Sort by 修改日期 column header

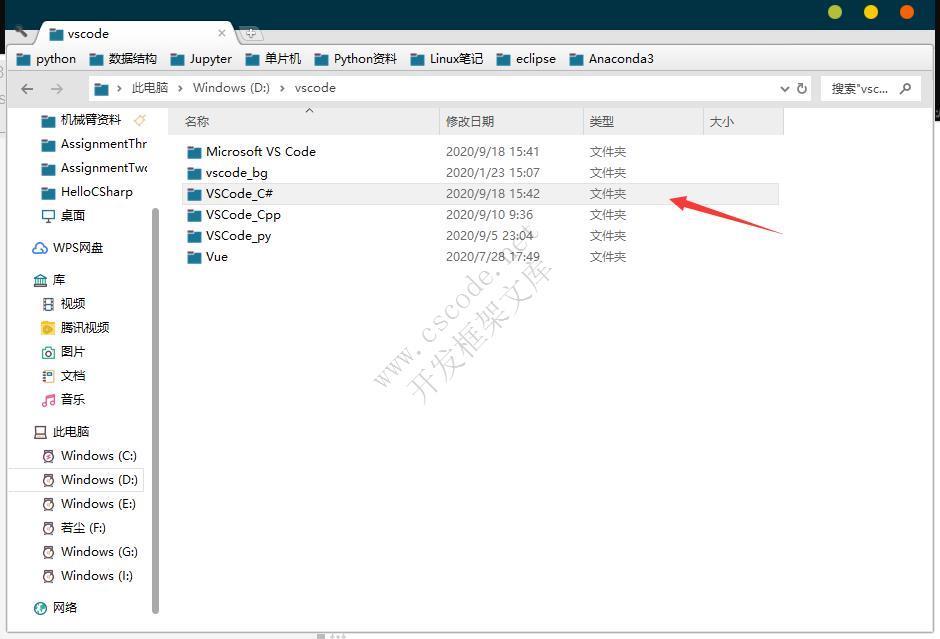[511, 122]
